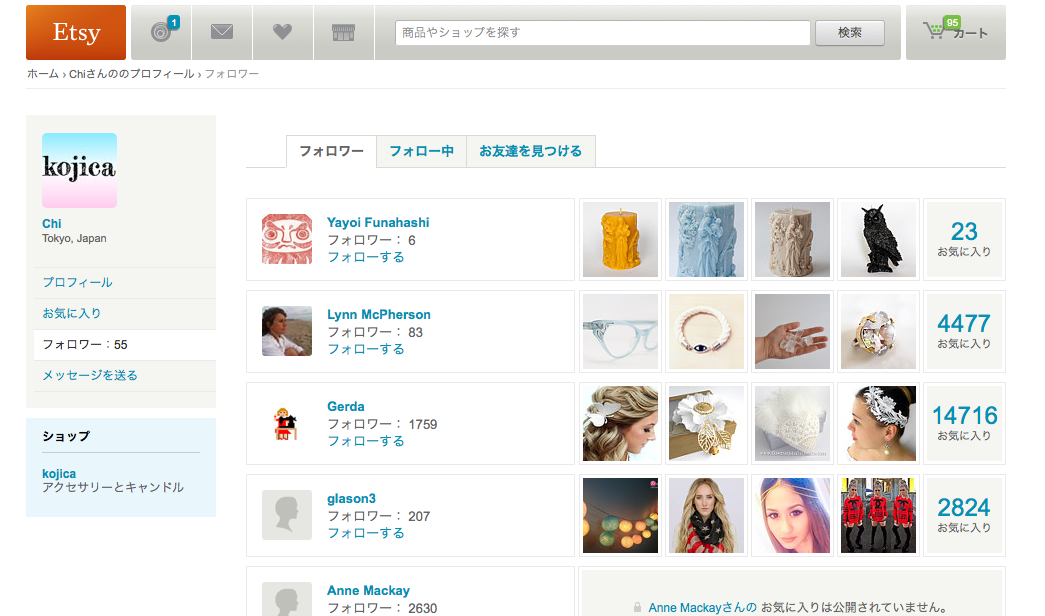Open the red sweaters trio thumbnail
1045x616 pixels.
coord(878,515)
